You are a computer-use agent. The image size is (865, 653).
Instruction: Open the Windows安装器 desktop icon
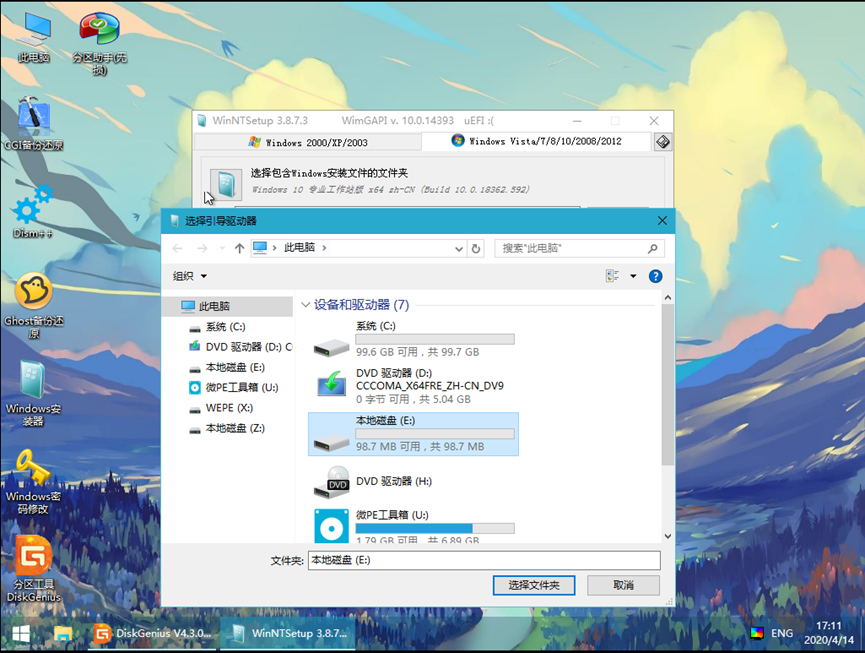pos(33,394)
